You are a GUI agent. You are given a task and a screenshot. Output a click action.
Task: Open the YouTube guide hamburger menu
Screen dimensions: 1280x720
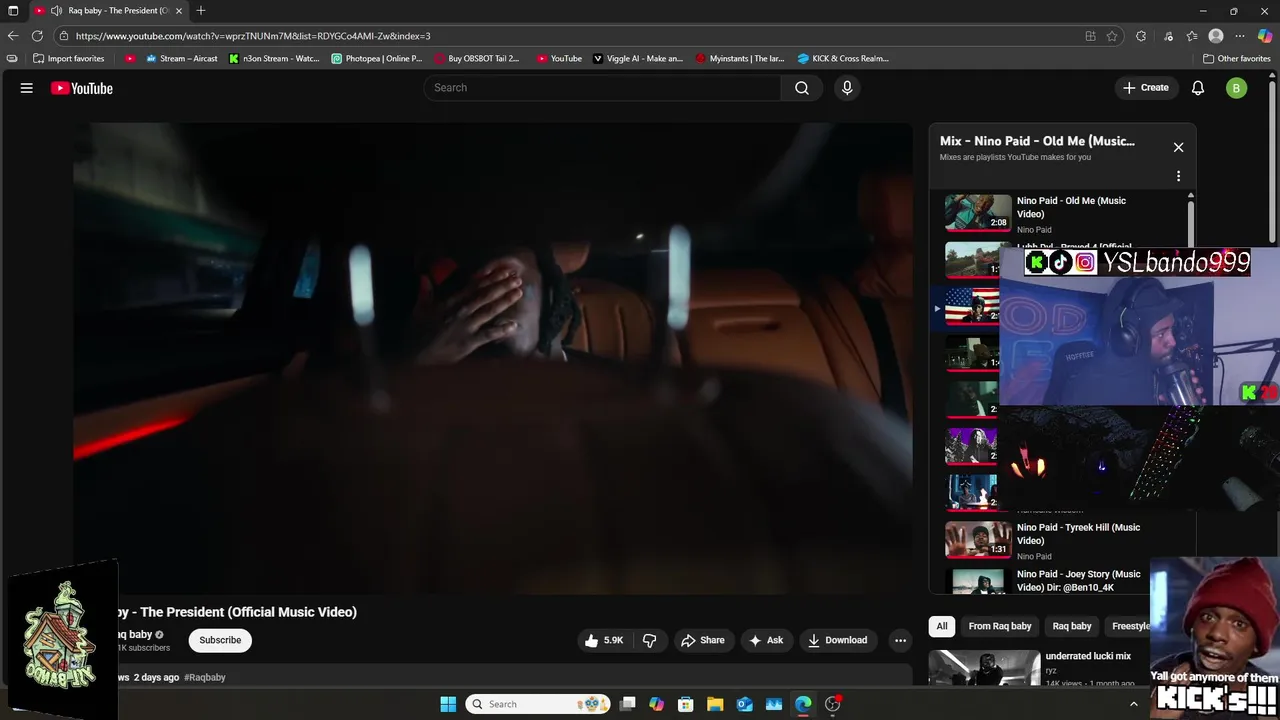pyautogui.click(x=27, y=88)
